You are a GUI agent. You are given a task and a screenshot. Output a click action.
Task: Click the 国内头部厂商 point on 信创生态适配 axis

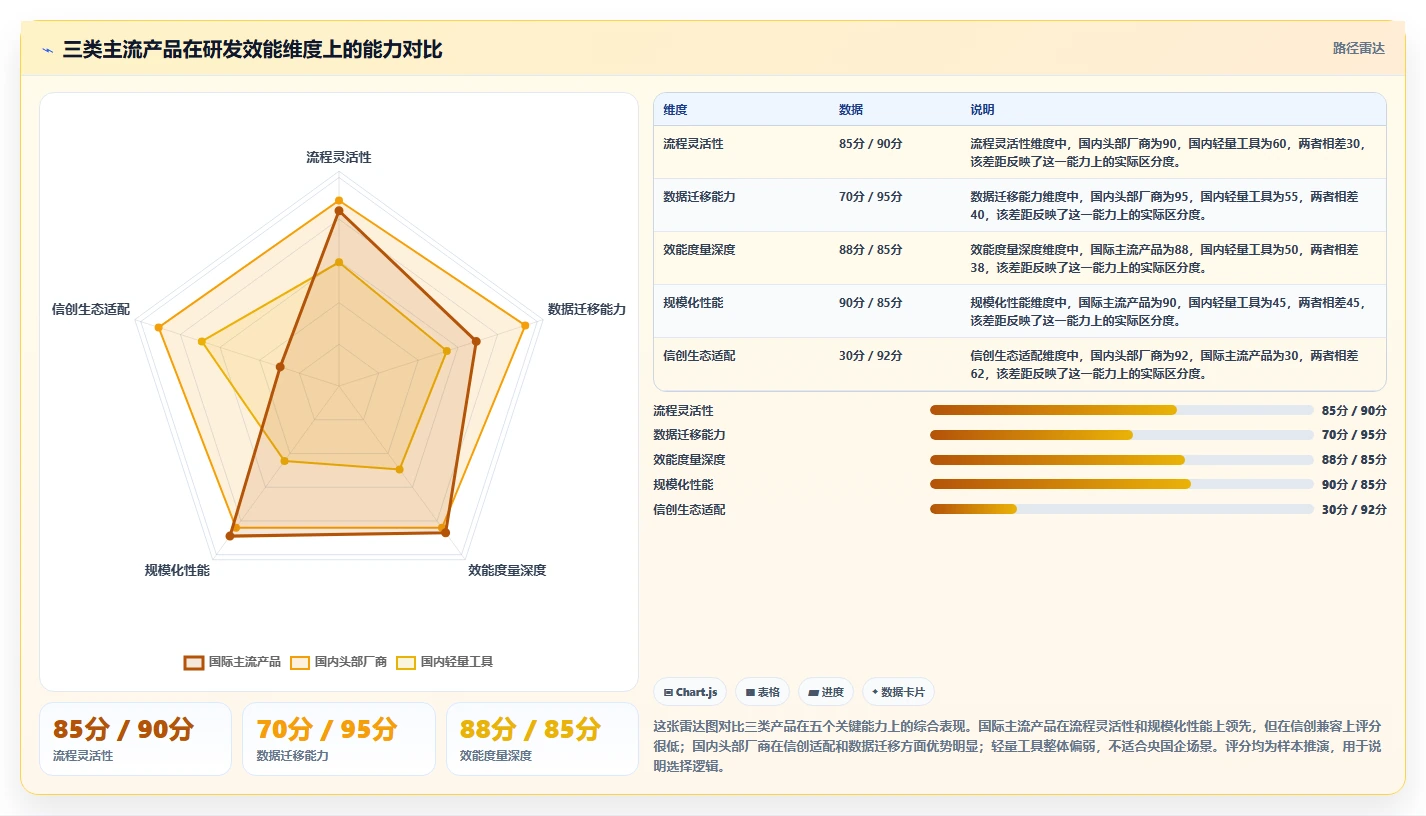tap(158, 327)
